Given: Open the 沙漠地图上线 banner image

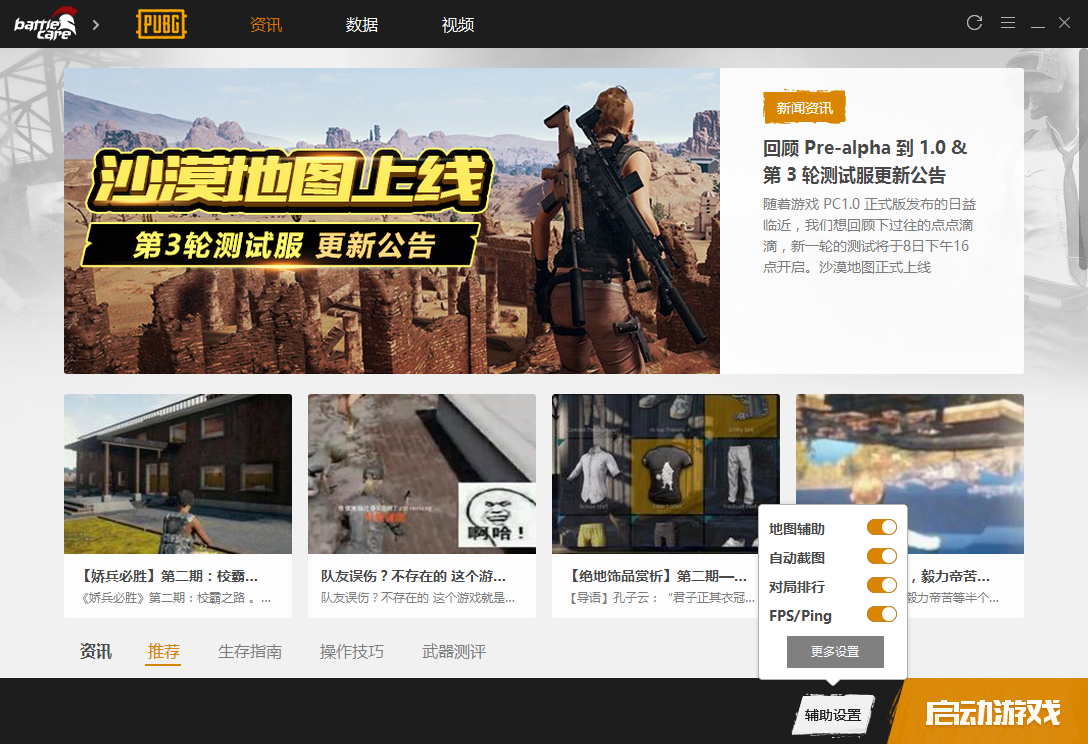Looking at the screenshot, I should point(392,221).
